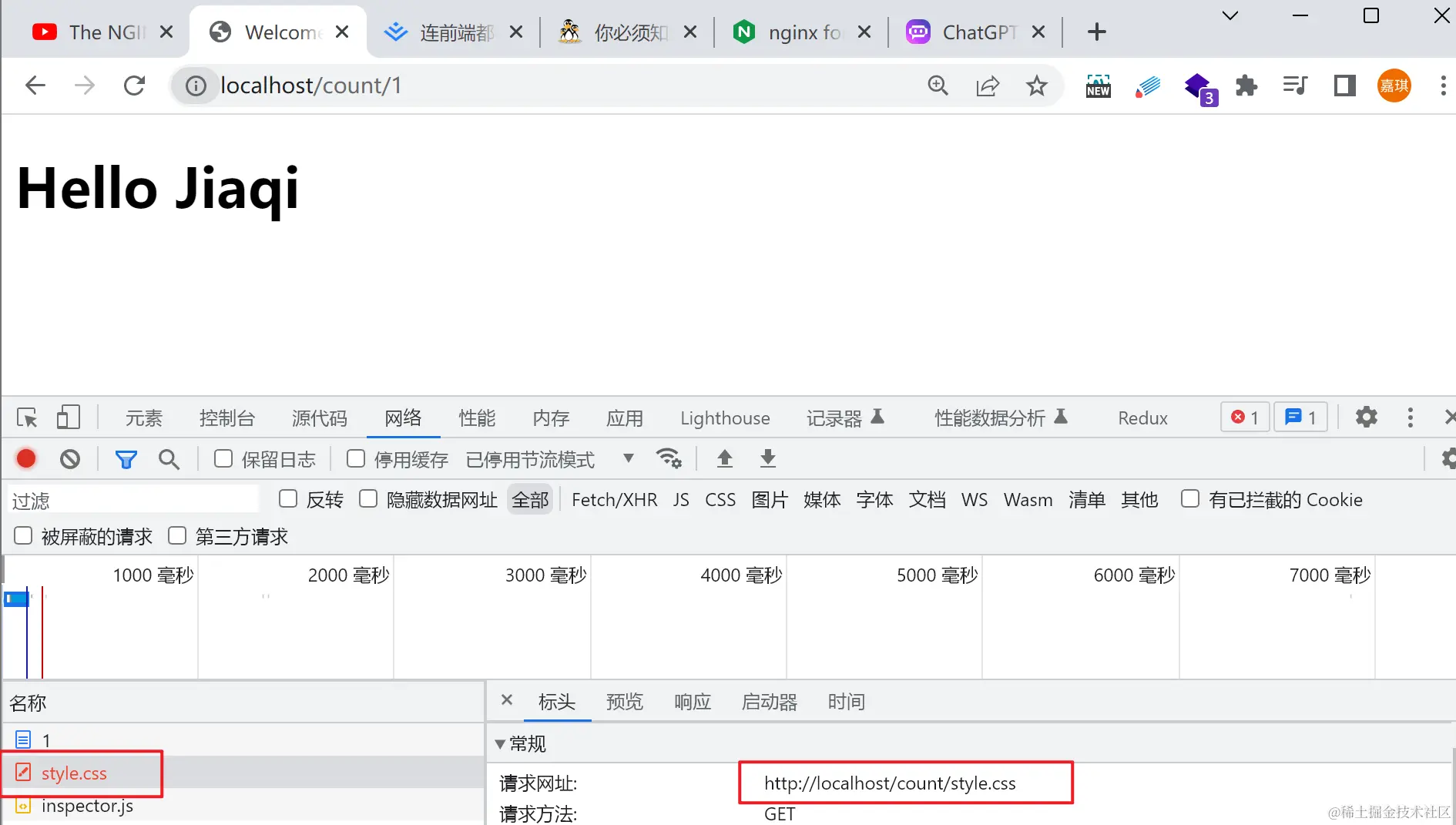Open the throttling mode dropdown

click(x=550, y=460)
